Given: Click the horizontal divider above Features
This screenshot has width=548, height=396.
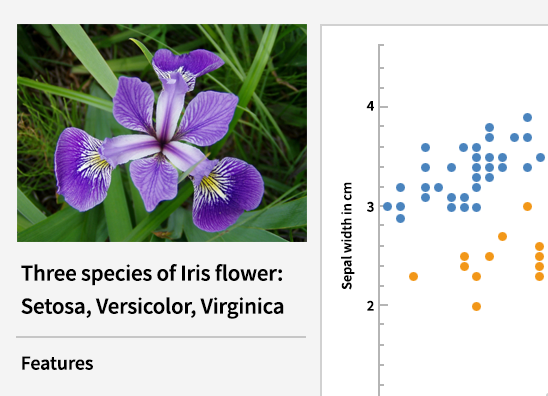Looking at the screenshot, I should (x=161, y=337).
